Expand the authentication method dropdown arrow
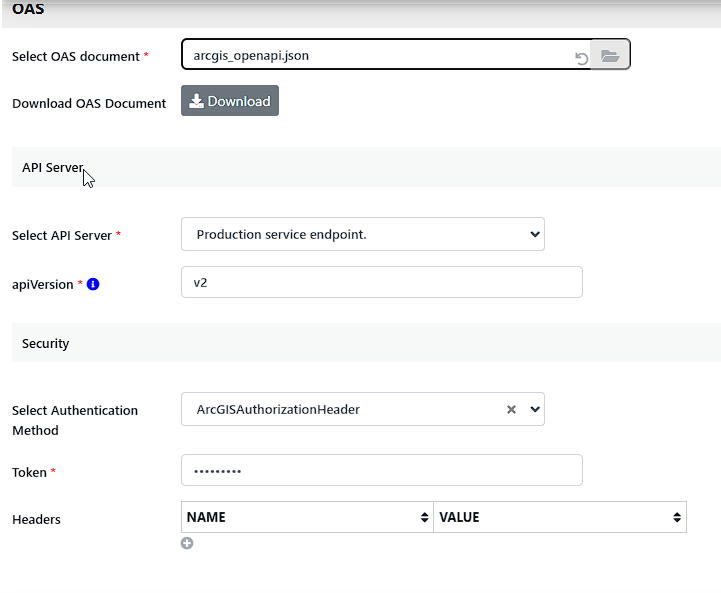 coord(534,409)
